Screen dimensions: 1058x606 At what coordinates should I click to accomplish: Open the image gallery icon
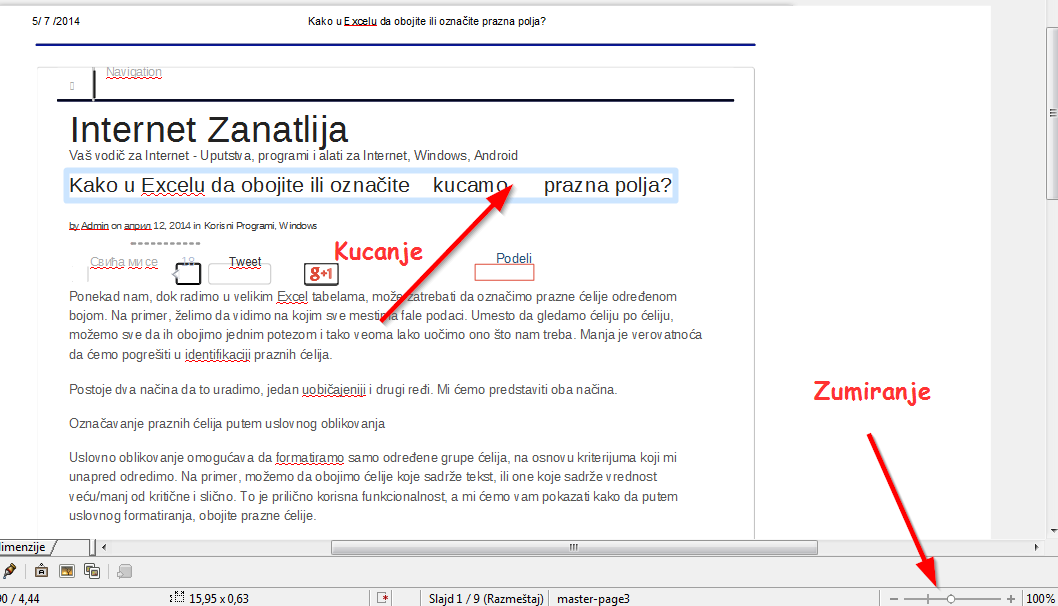[x=92, y=571]
